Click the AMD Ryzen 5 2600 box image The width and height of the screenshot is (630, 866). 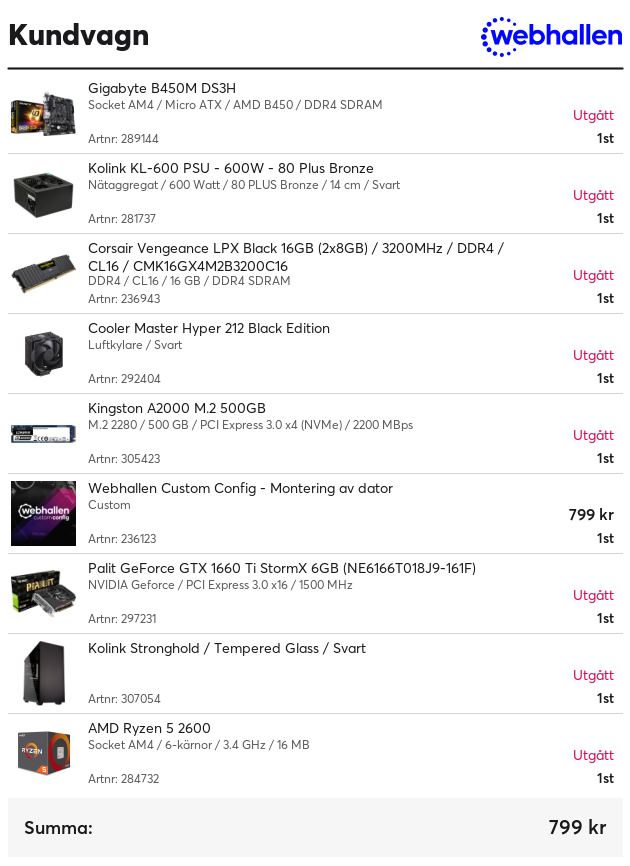point(43,753)
